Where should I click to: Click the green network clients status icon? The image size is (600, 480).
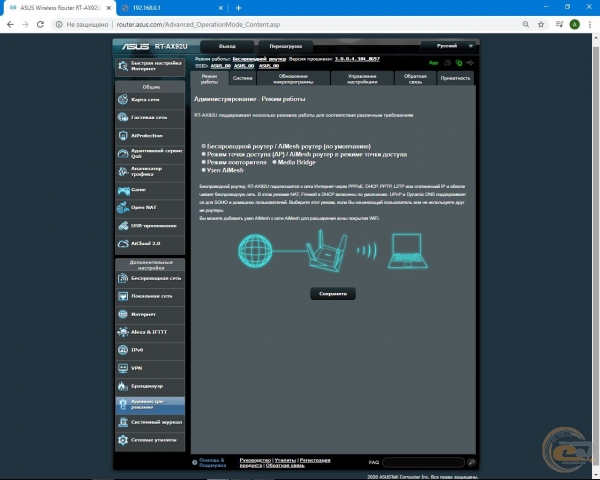[x=459, y=63]
